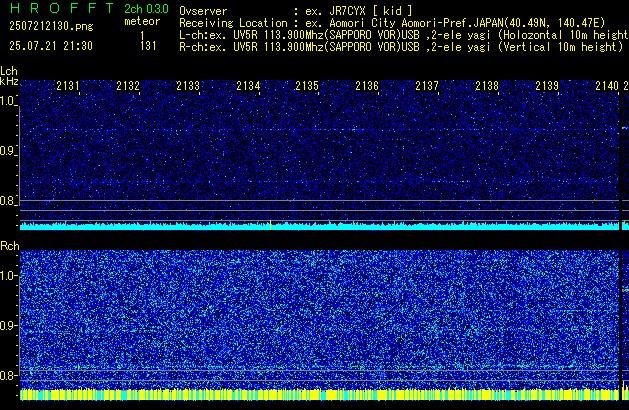The width and height of the screenshot is (629, 410).
Task: Click the Lch channel label
Action: tap(9, 71)
